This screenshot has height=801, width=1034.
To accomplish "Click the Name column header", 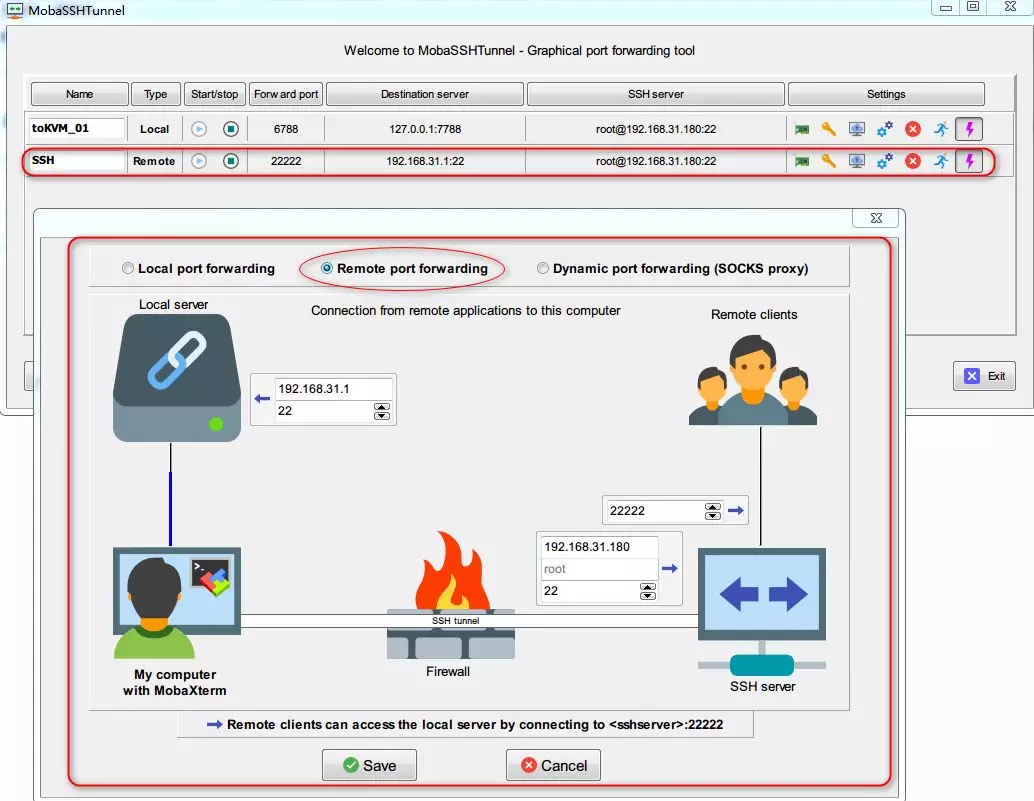I will pos(80,94).
